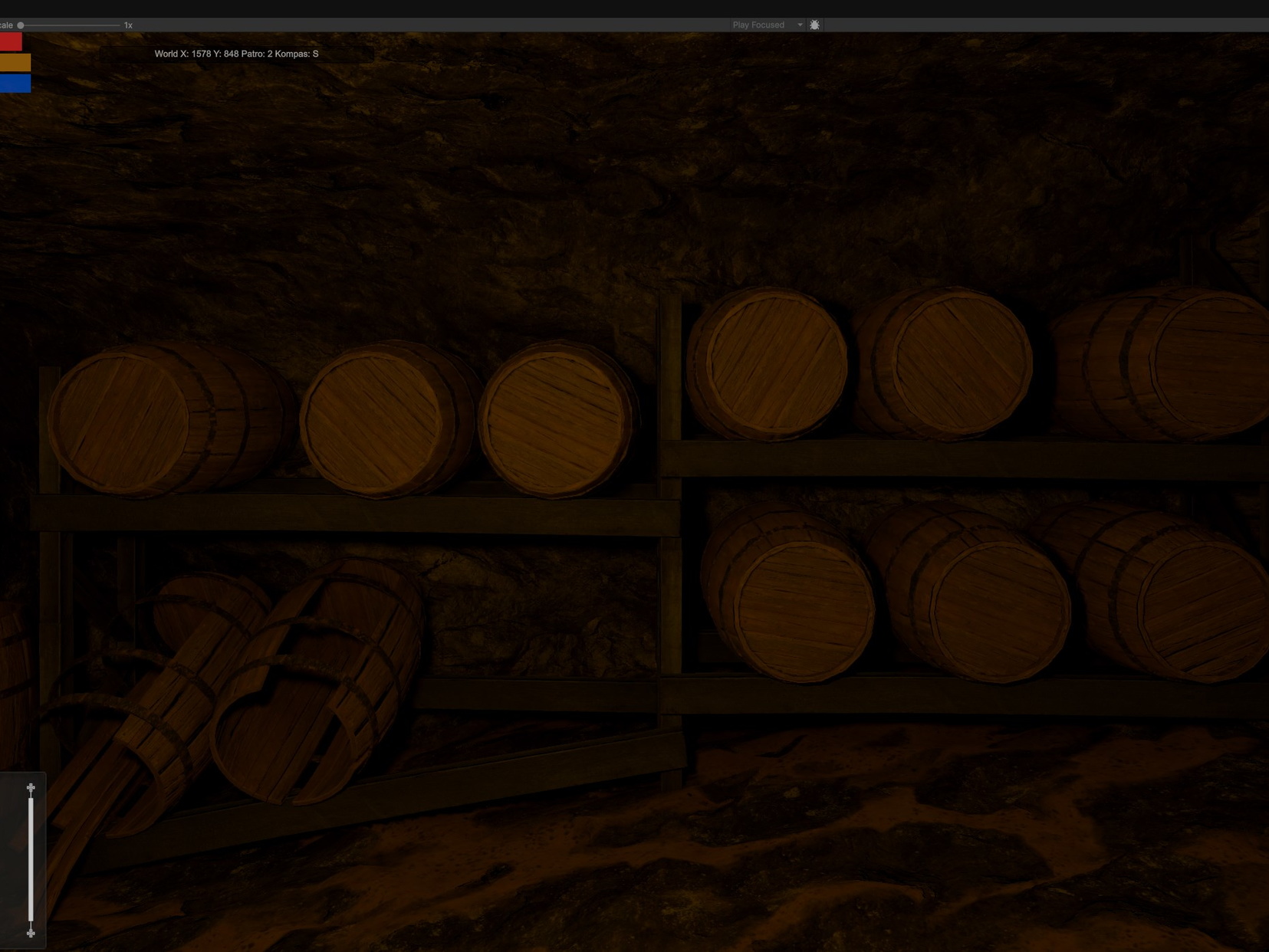Click the ornament atop the vertical scrollbar
The image size is (1269, 952).
[31, 788]
